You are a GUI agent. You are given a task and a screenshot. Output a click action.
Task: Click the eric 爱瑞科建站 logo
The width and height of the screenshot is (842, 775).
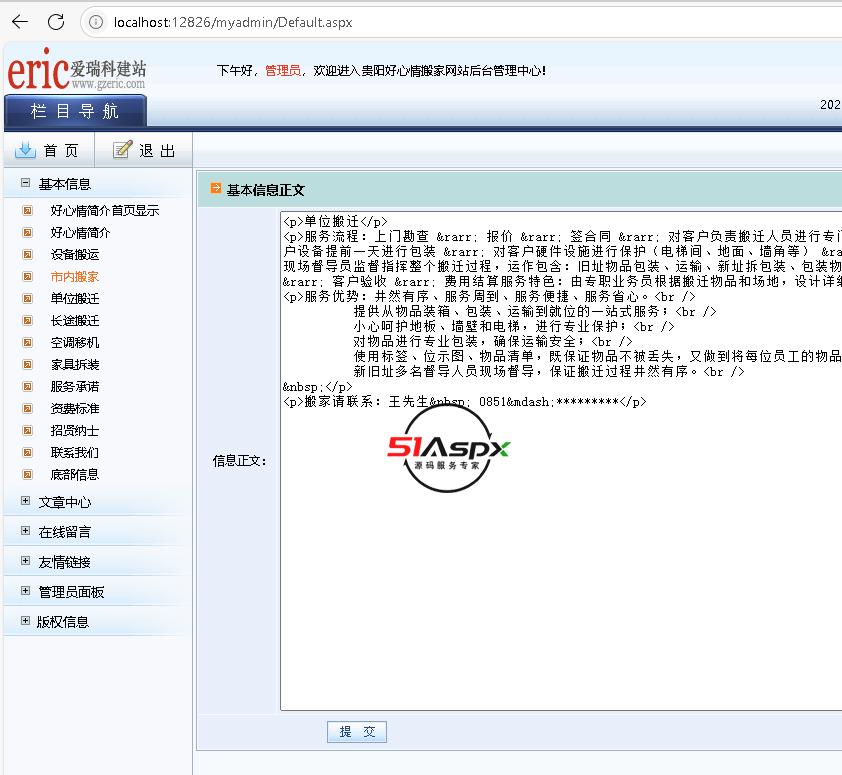tap(78, 72)
